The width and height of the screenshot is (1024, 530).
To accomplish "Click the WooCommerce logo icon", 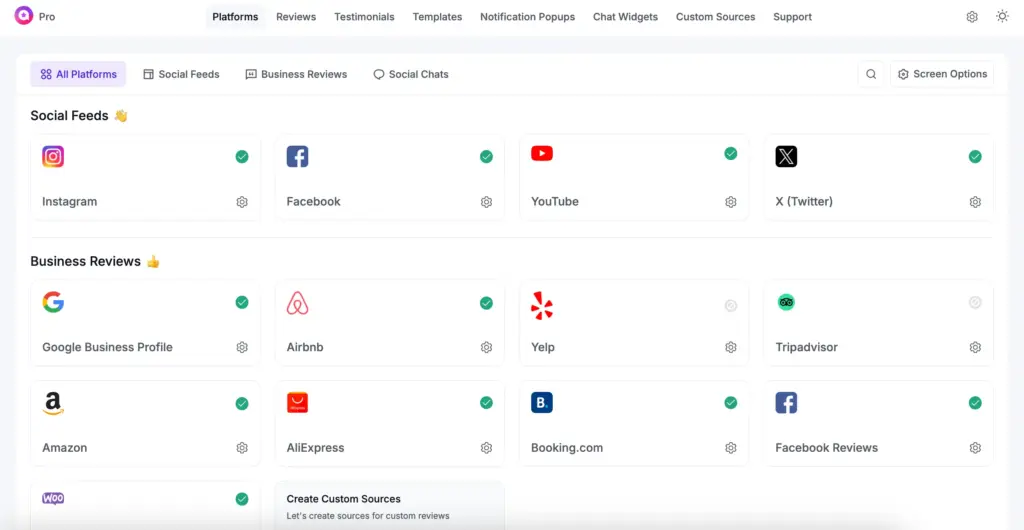I will click(x=53, y=499).
